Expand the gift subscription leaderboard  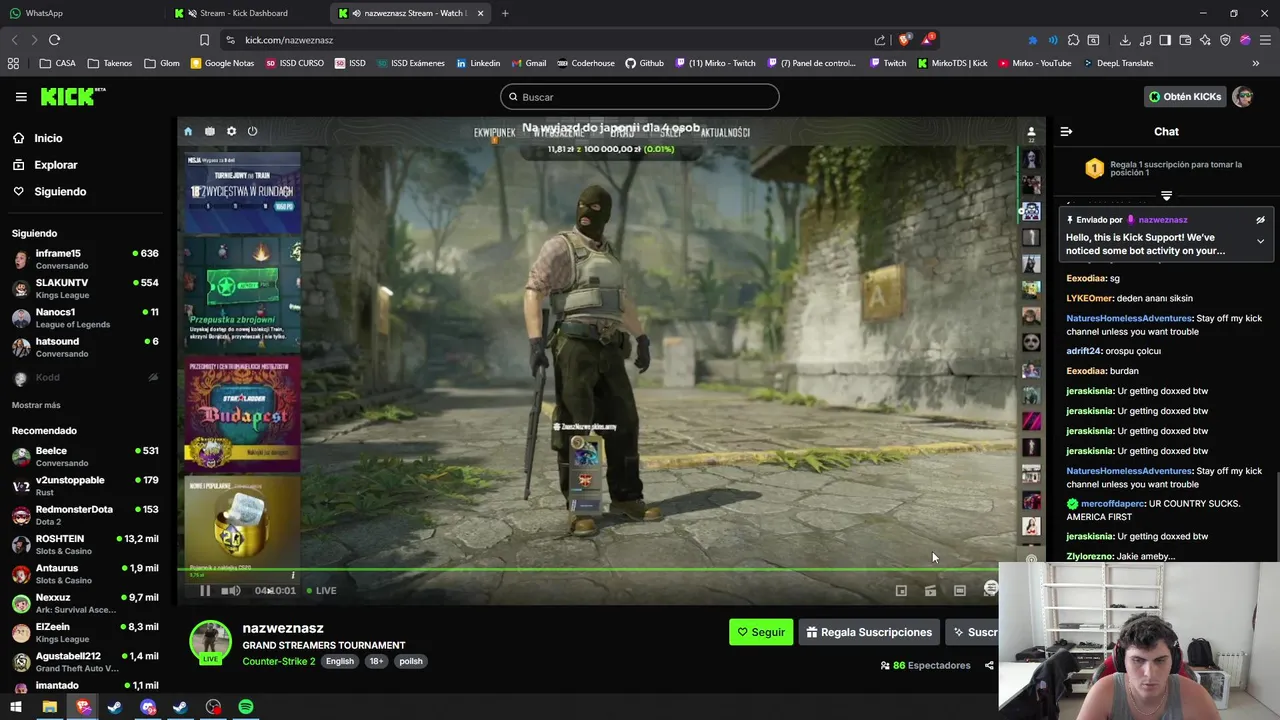coord(1166,196)
